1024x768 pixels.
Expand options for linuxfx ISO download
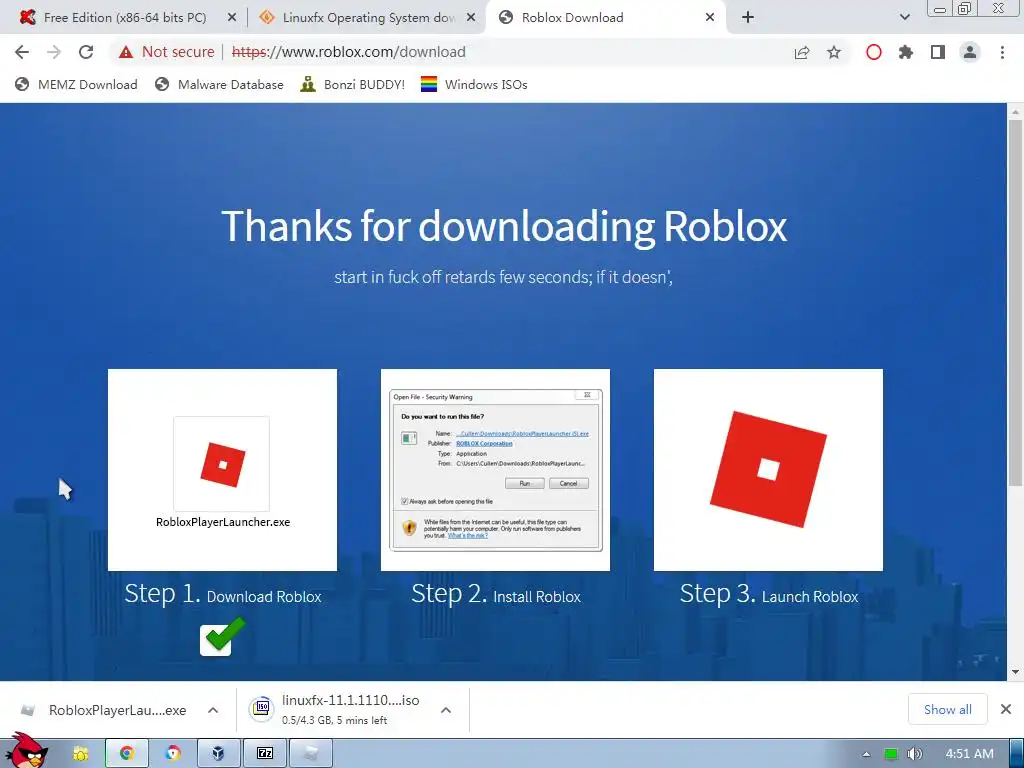(x=446, y=710)
